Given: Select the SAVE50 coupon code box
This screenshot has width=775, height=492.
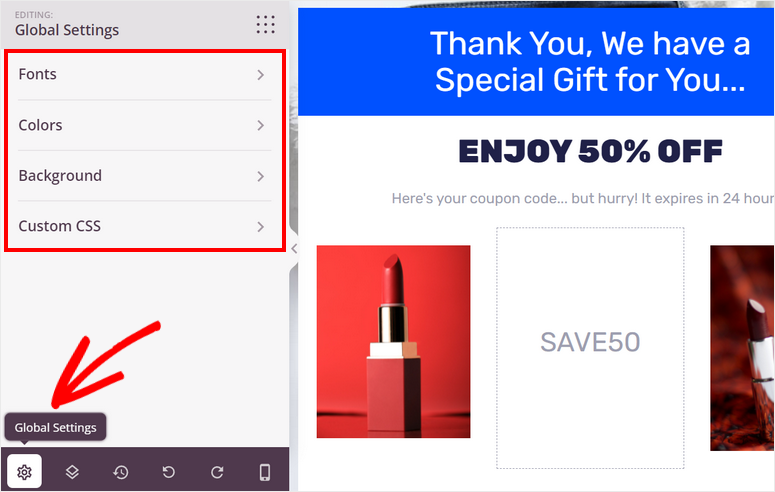Looking at the screenshot, I should pos(590,348).
